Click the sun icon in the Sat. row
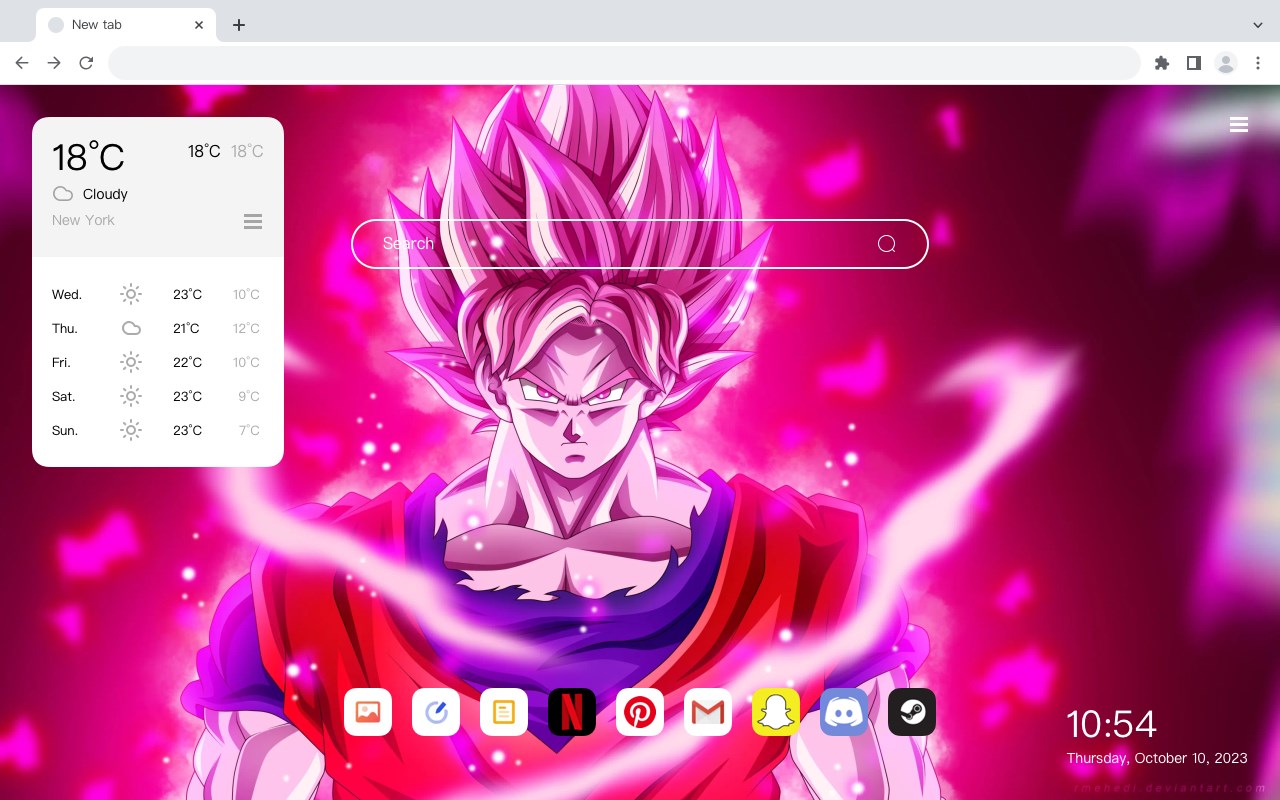Viewport: 1280px width, 800px height. [x=131, y=396]
